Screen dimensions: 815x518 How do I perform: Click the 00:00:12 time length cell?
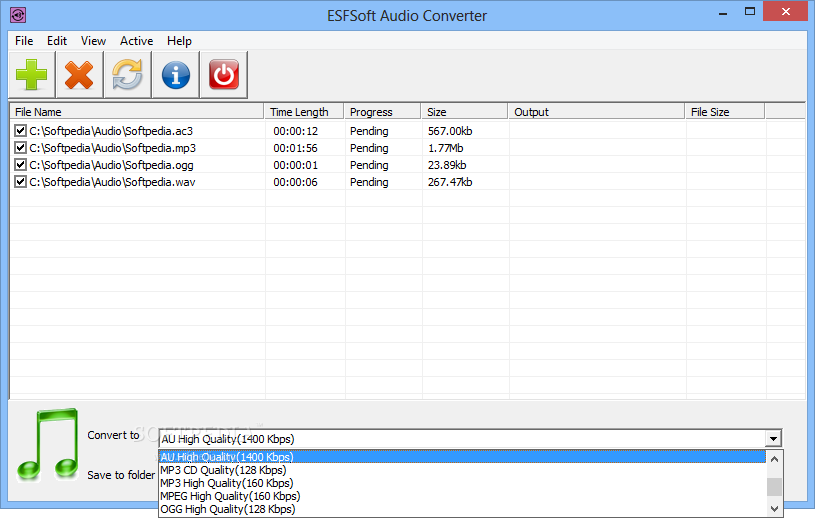pyautogui.click(x=295, y=131)
